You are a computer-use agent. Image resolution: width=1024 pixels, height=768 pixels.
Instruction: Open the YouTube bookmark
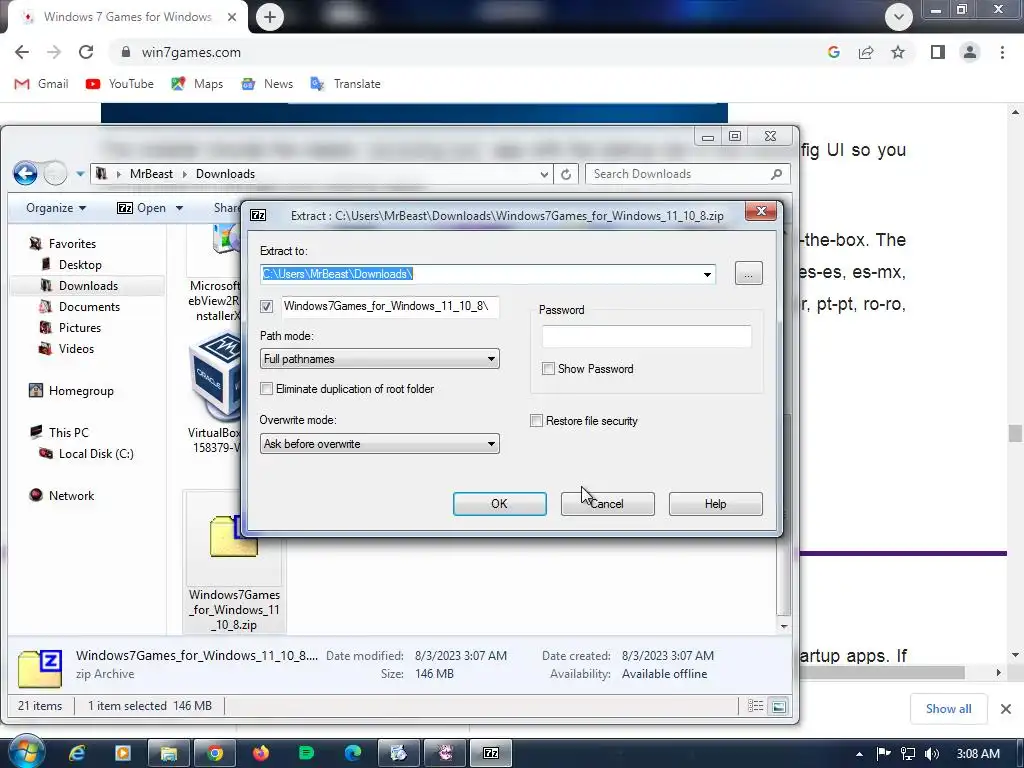coord(120,84)
